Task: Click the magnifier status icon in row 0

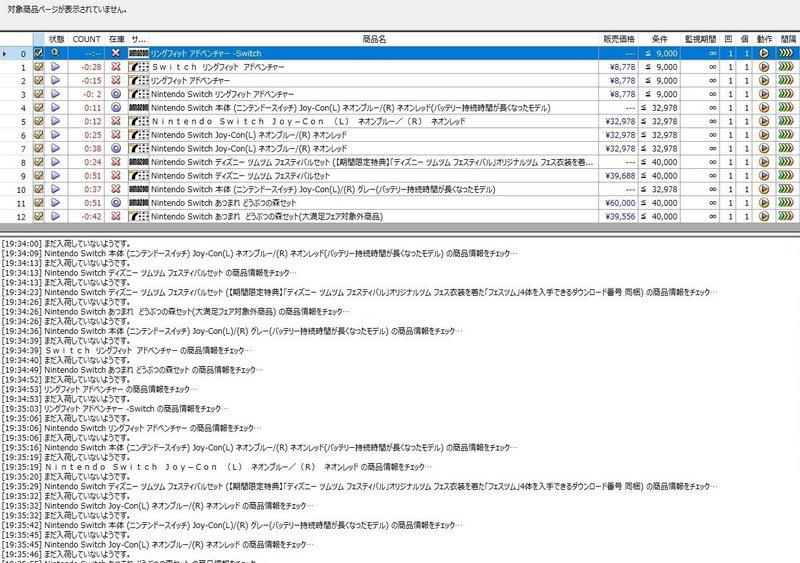Action: [x=56, y=53]
